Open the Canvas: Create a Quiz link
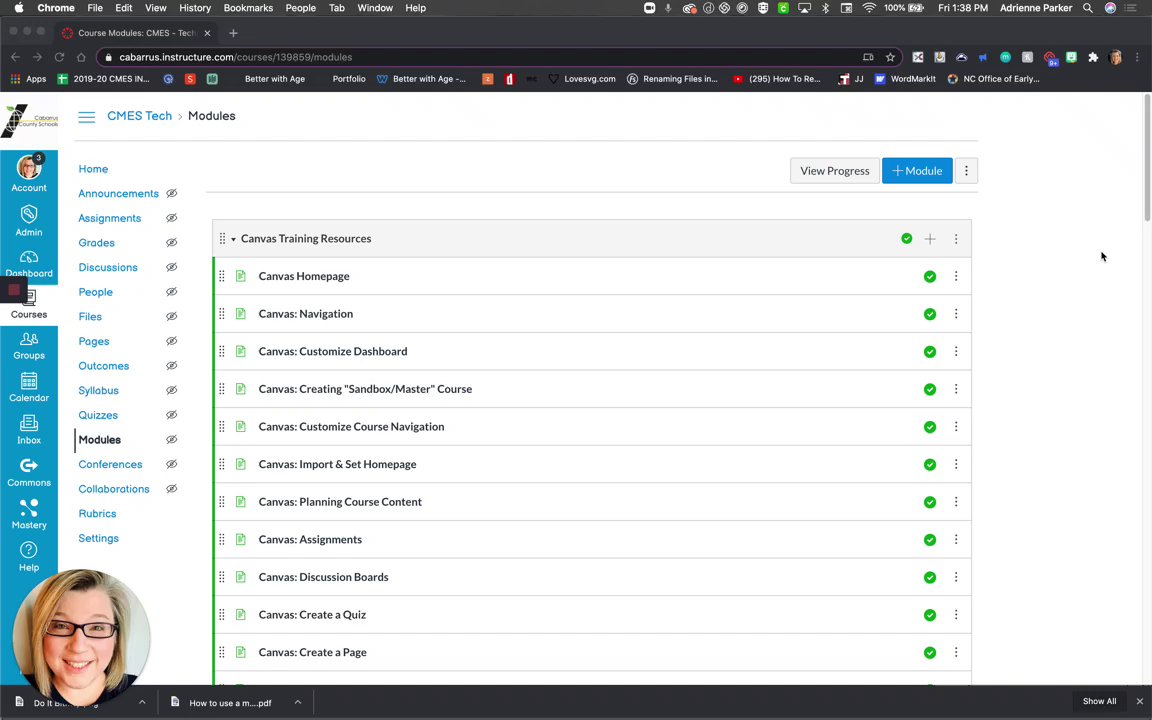The height and width of the screenshot is (720, 1152). 312,615
